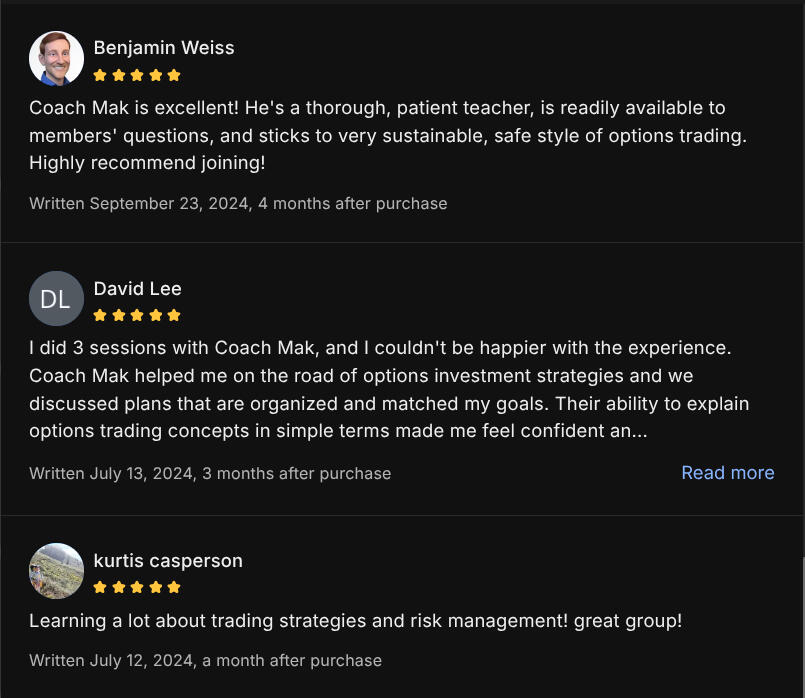Click David Lee's truncated review text
Screen dimensions: 805x698
[380, 390]
